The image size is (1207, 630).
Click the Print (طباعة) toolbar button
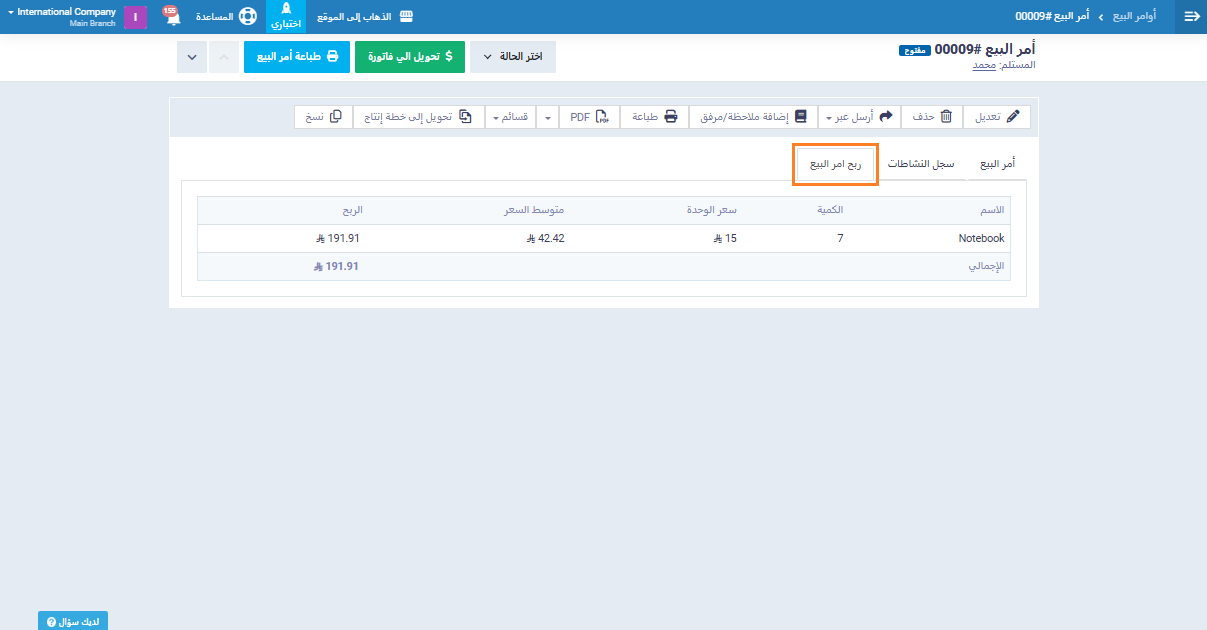pos(655,117)
